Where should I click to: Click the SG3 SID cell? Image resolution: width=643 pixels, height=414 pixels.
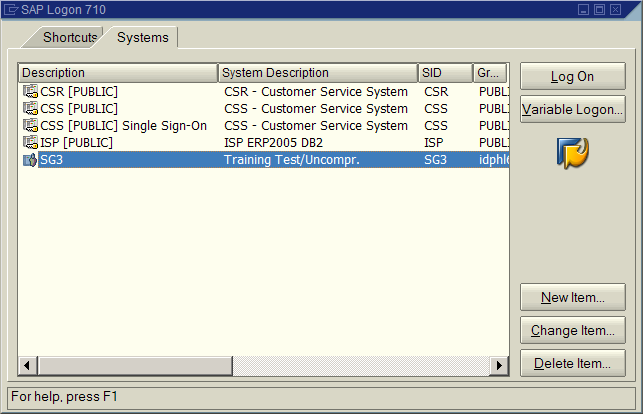[x=435, y=160]
